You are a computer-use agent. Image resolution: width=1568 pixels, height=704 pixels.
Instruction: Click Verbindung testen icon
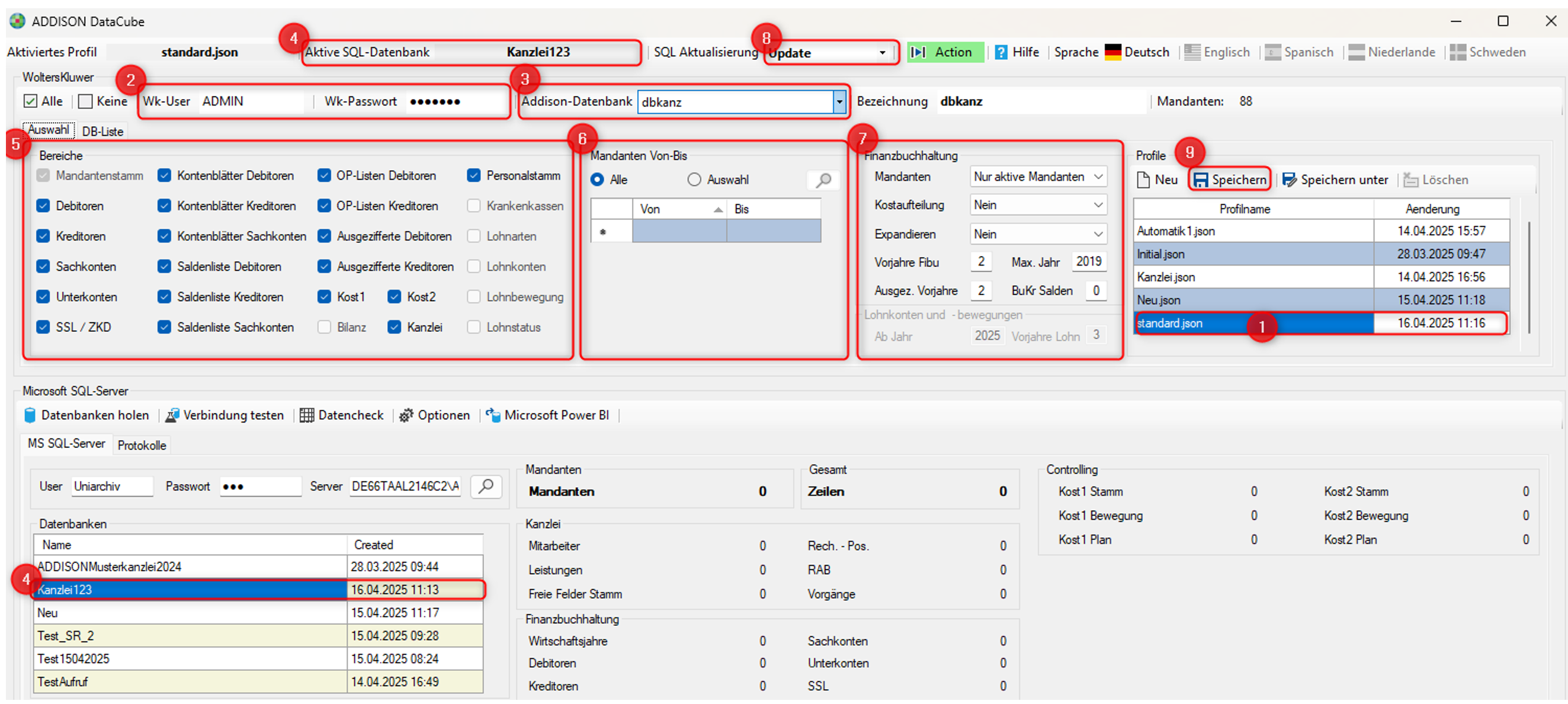(172, 415)
